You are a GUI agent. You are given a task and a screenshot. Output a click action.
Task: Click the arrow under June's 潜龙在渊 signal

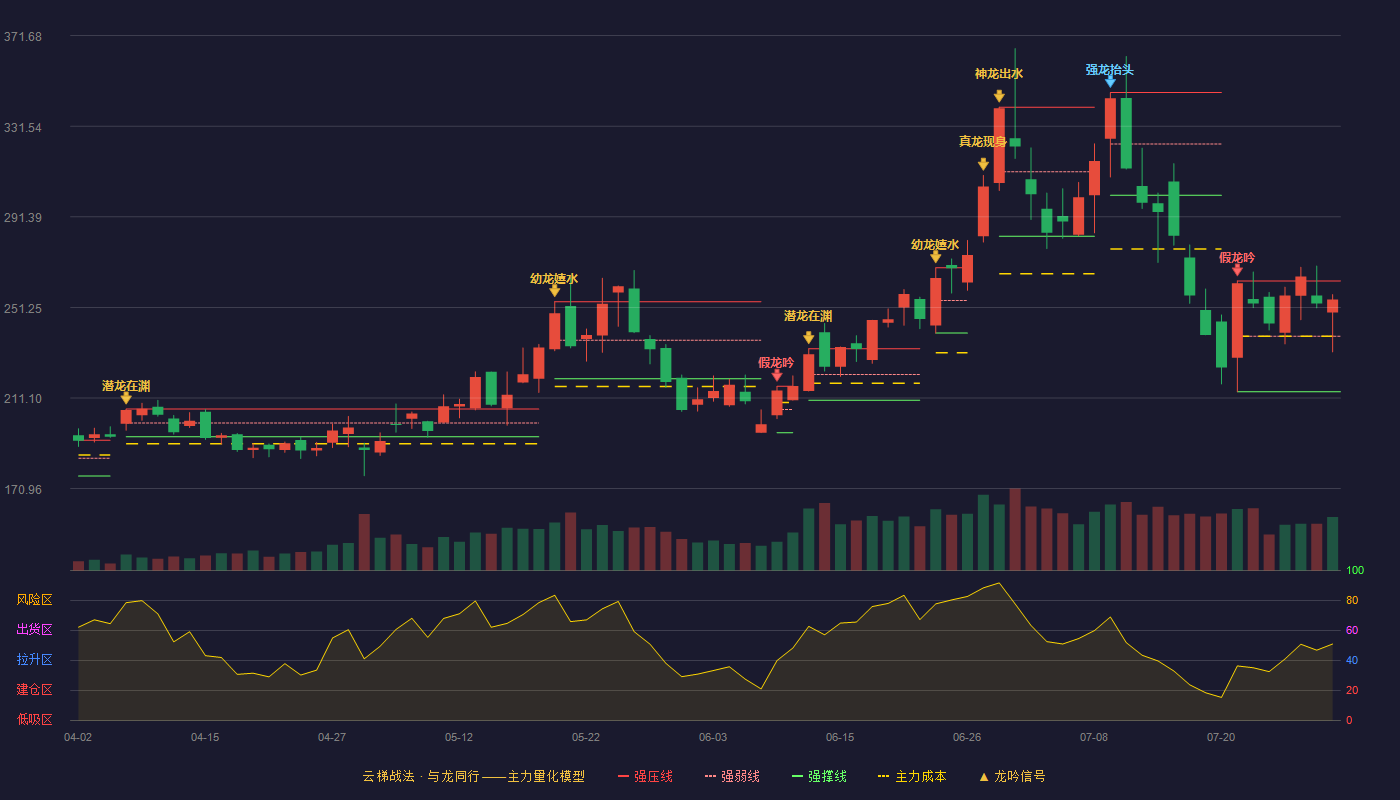pyautogui.click(x=808, y=338)
